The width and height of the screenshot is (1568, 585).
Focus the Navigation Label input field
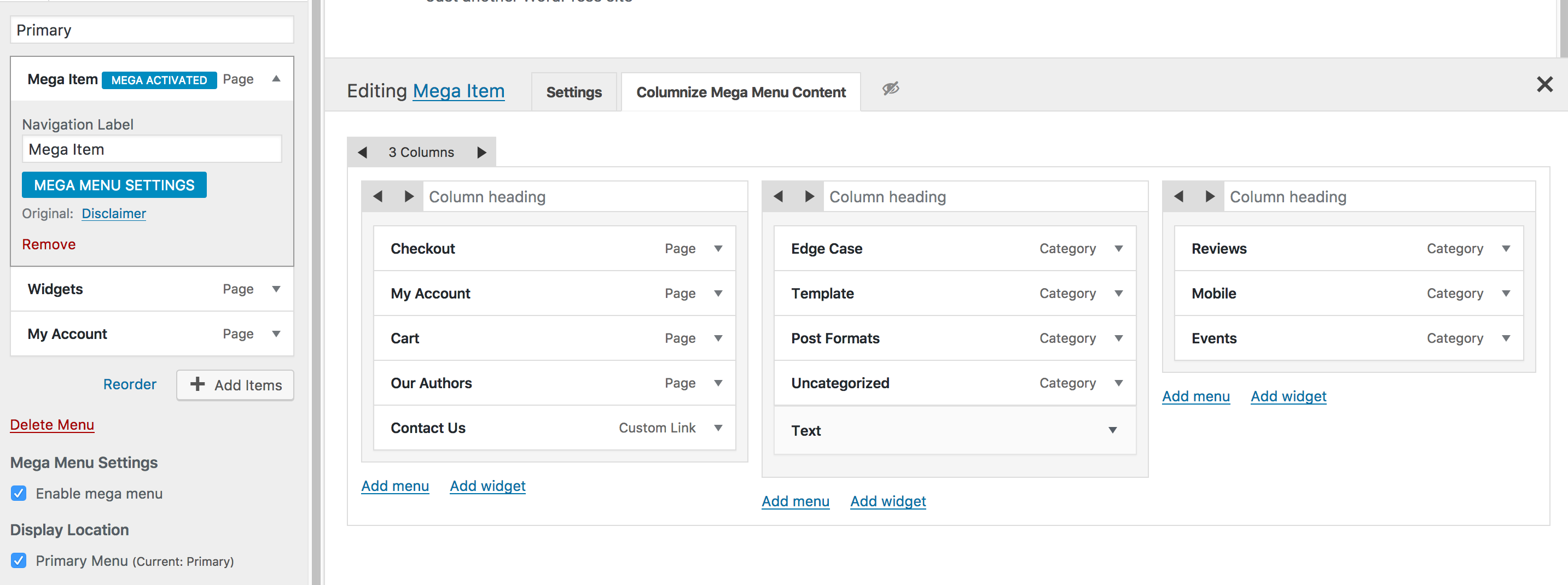click(152, 149)
